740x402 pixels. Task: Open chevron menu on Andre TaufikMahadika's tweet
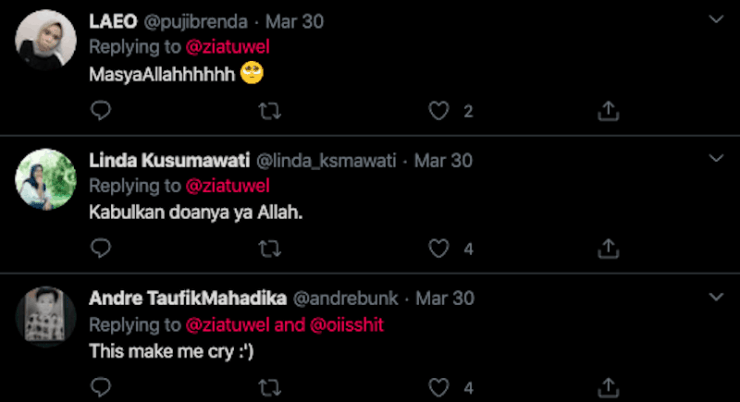(716, 297)
